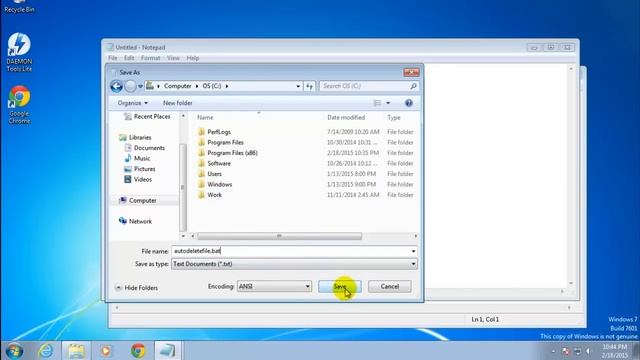The image size is (640, 360).
Task: Open Windows Media Player from the taskbar
Action: tap(106, 351)
